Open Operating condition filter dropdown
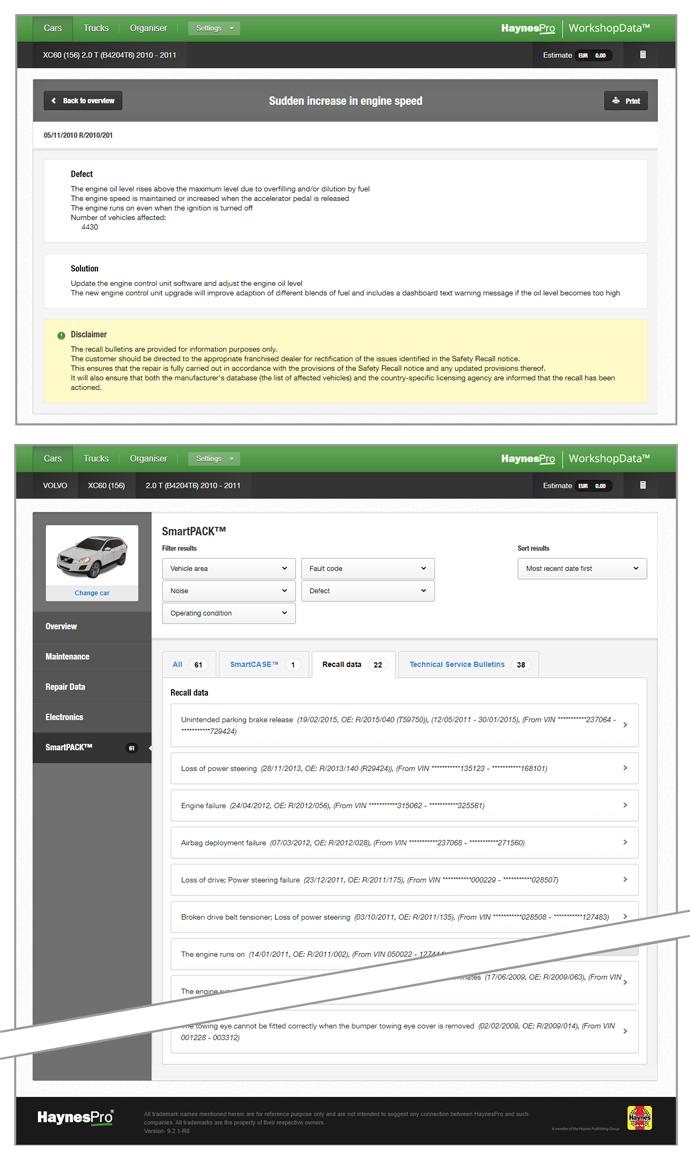Image resolution: width=690 pixels, height=1163 pixels. point(229,613)
